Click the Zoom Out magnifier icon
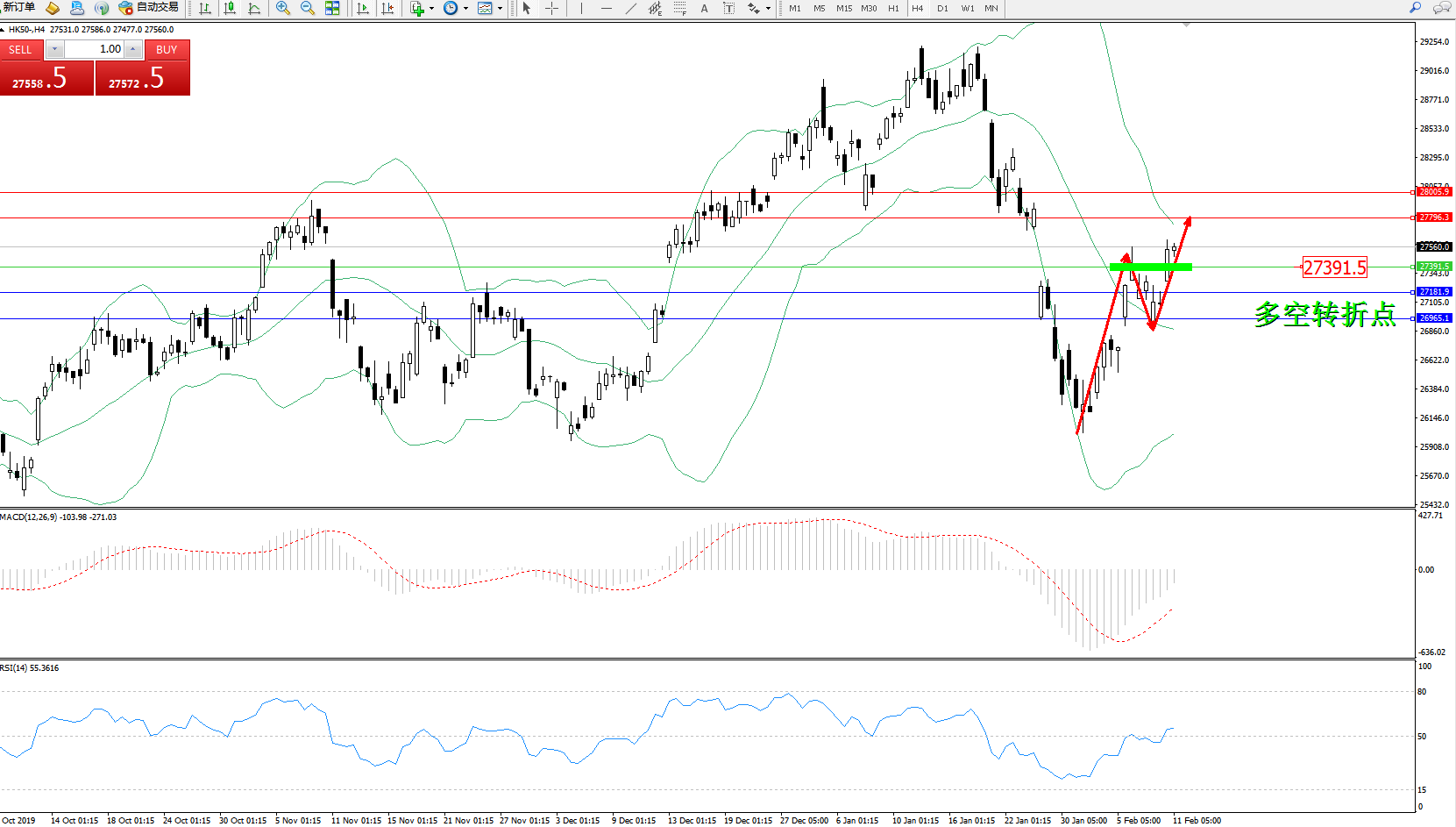The width and height of the screenshot is (1456, 827). coord(307,8)
